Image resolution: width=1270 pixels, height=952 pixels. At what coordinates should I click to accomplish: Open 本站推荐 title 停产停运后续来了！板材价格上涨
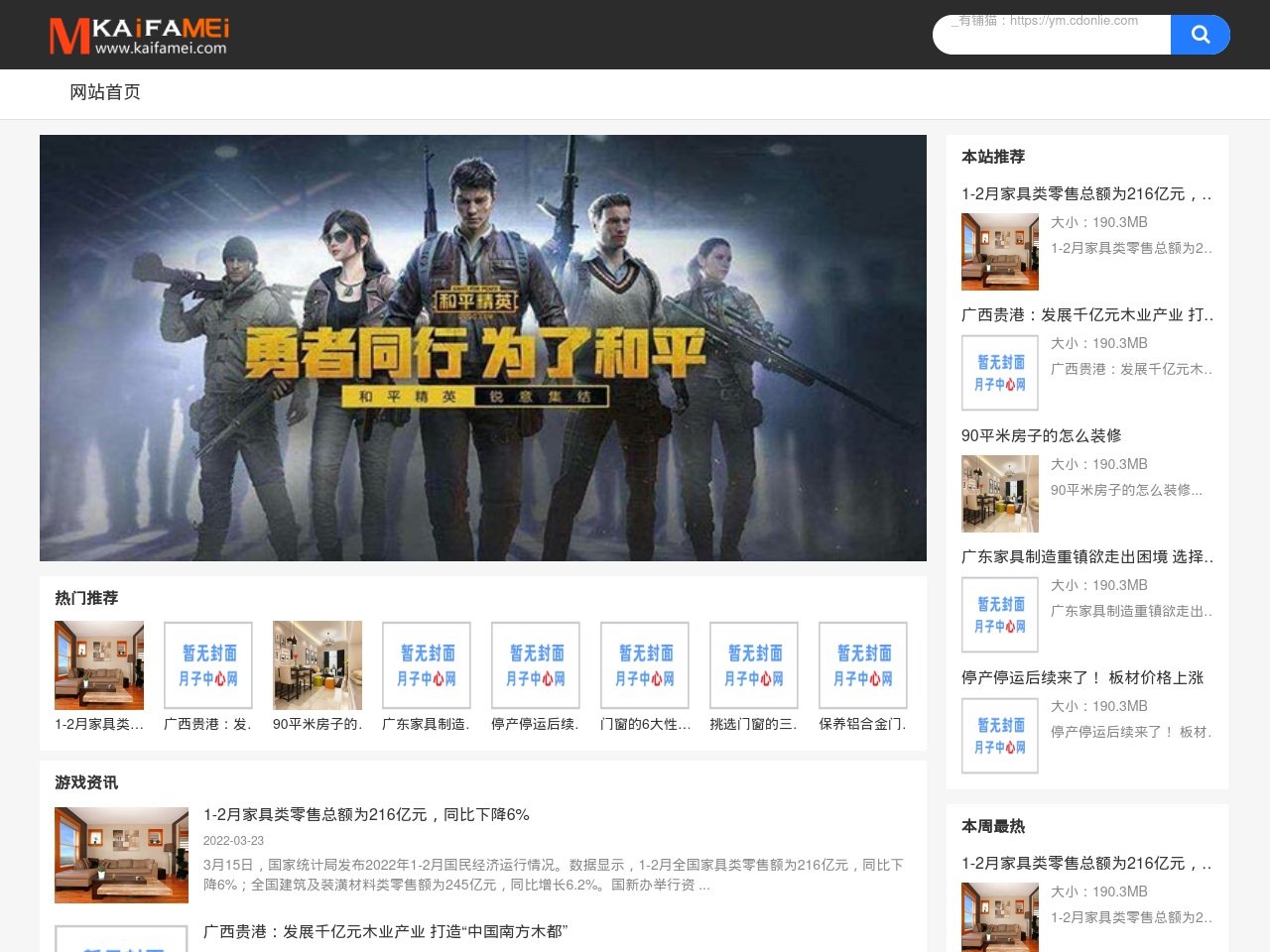tap(1082, 677)
